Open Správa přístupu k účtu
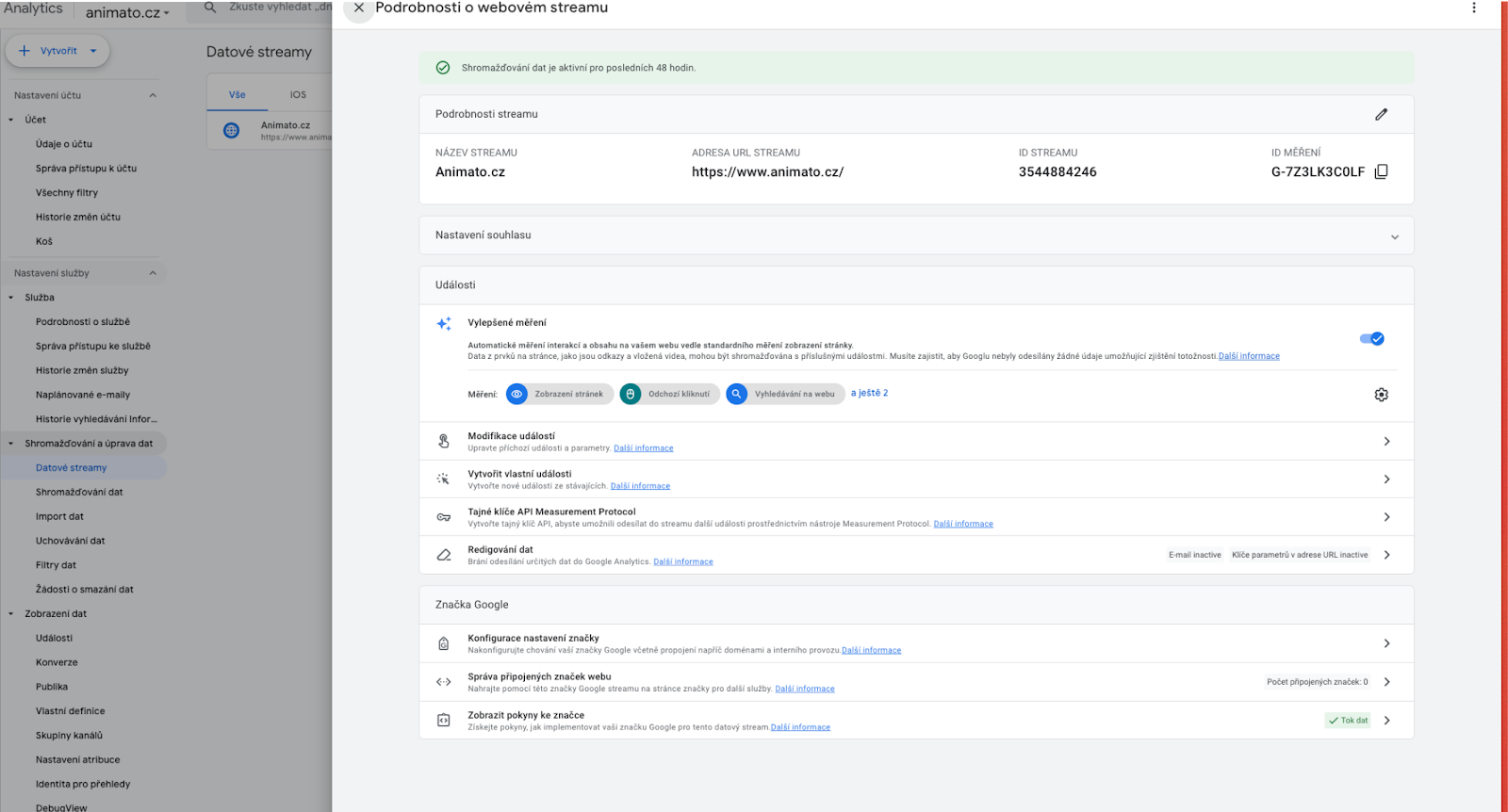Screen dimensions: 1508x812 click(x=86, y=169)
